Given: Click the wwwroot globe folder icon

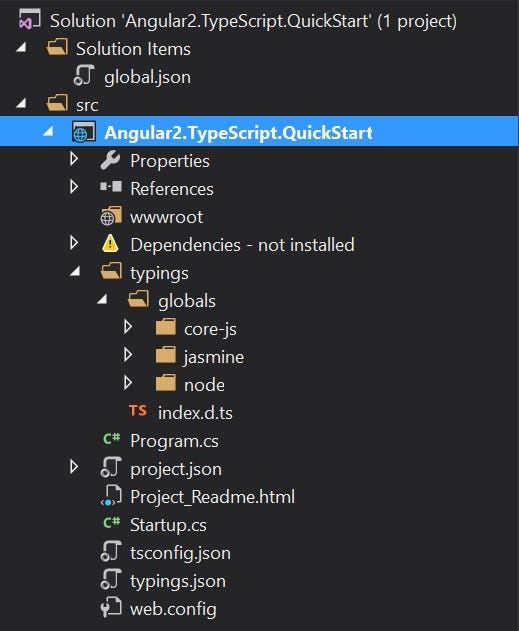Looking at the screenshot, I should (111, 216).
